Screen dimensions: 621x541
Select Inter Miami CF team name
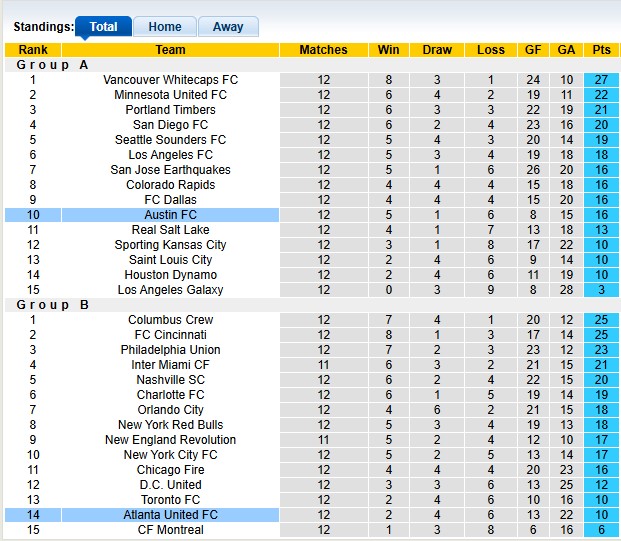pyautogui.click(x=171, y=365)
